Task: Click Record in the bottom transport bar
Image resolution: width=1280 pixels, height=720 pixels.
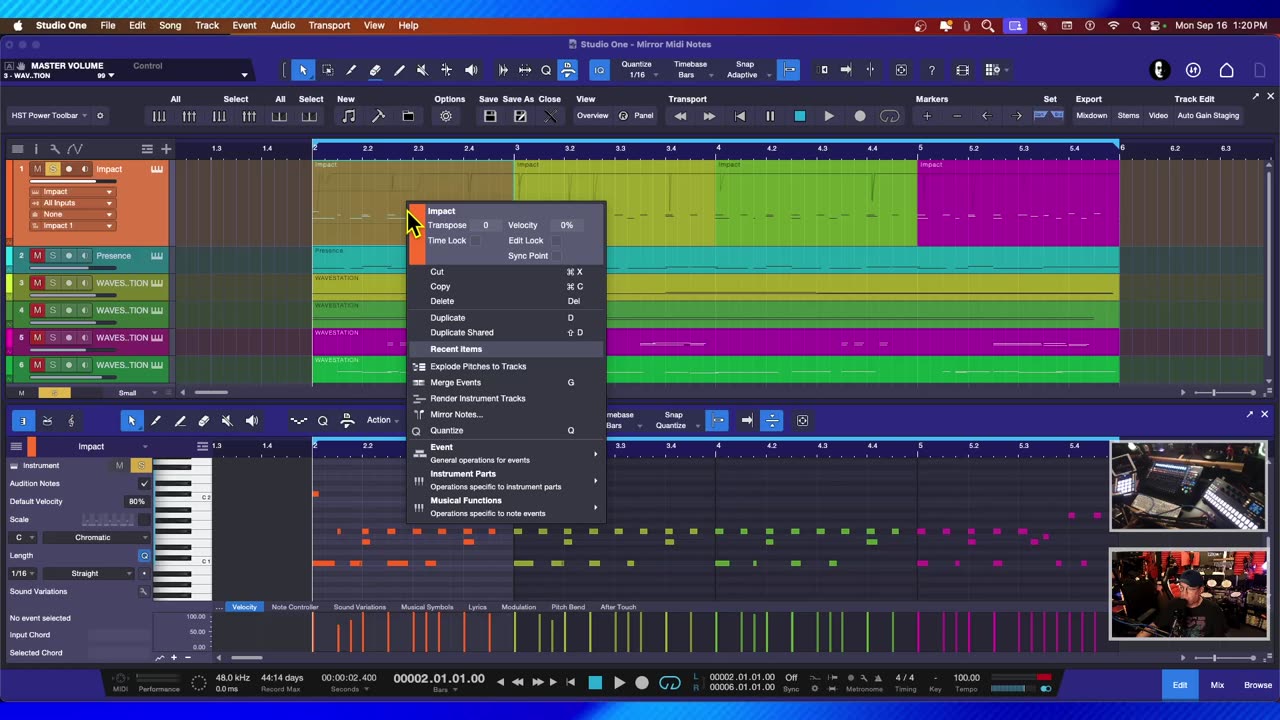Action: (642, 683)
